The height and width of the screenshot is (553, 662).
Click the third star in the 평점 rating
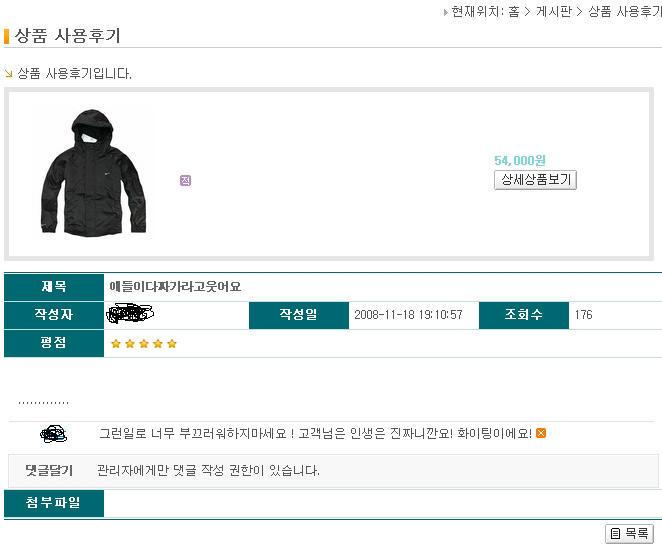[144, 344]
